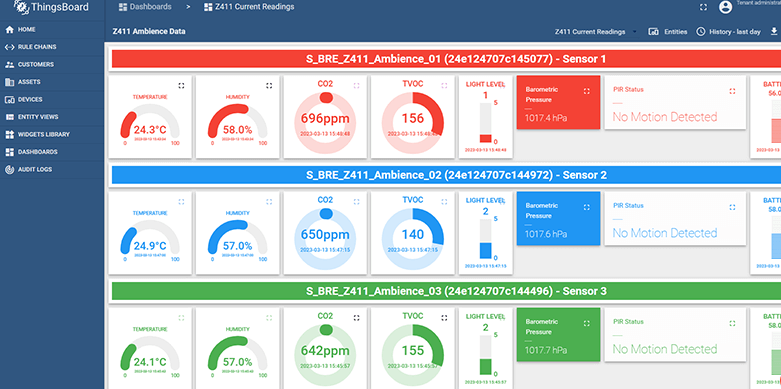Click the Rule Chains arrows icon
Screen dimensions: 781x389
tap(9, 47)
